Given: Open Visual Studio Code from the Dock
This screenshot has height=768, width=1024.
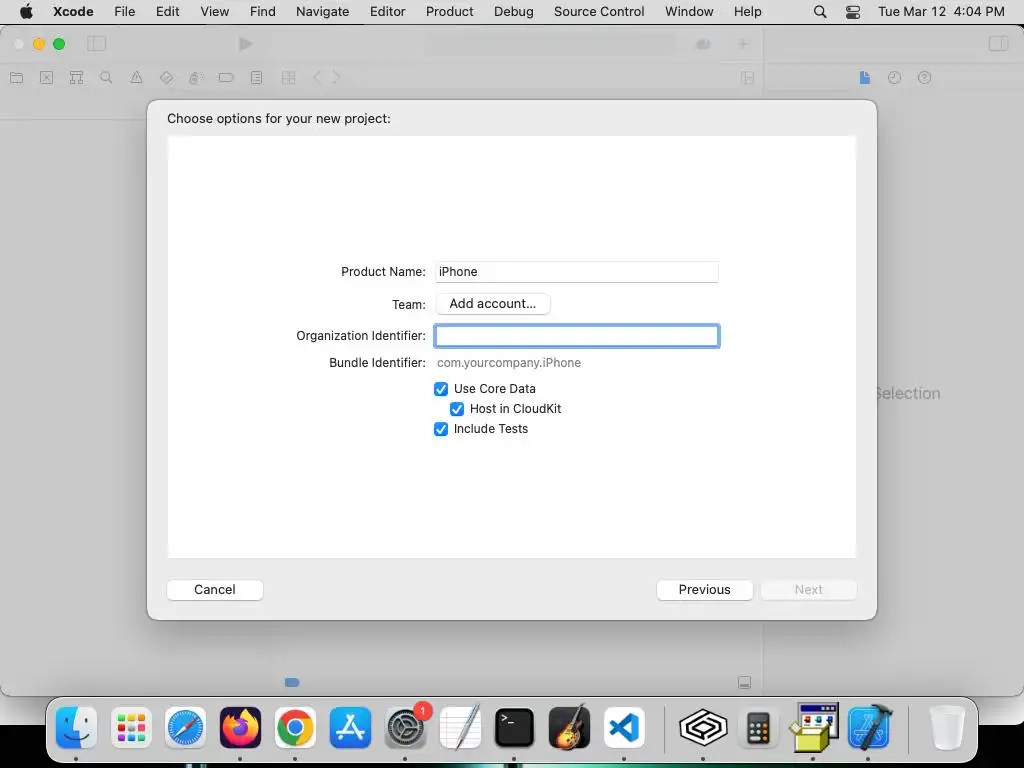Looking at the screenshot, I should pos(624,728).
